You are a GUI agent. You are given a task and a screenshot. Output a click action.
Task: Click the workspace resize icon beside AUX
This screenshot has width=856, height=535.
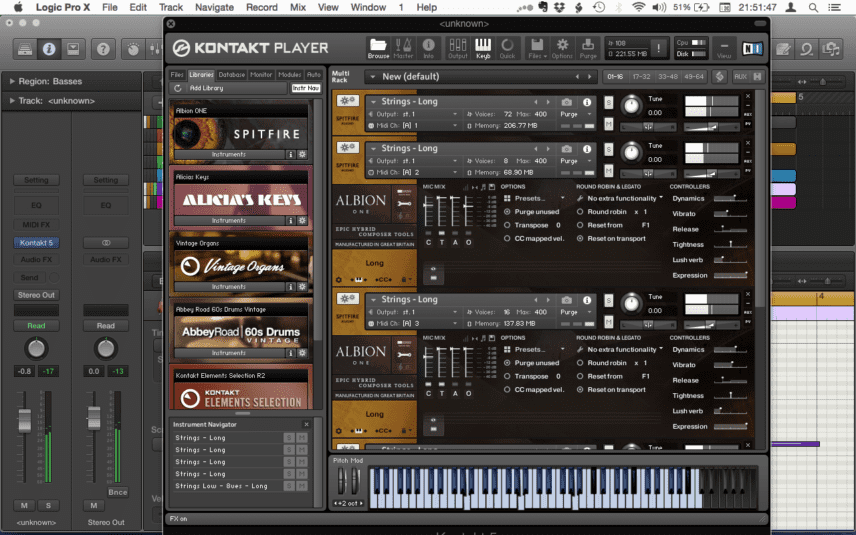720,76
